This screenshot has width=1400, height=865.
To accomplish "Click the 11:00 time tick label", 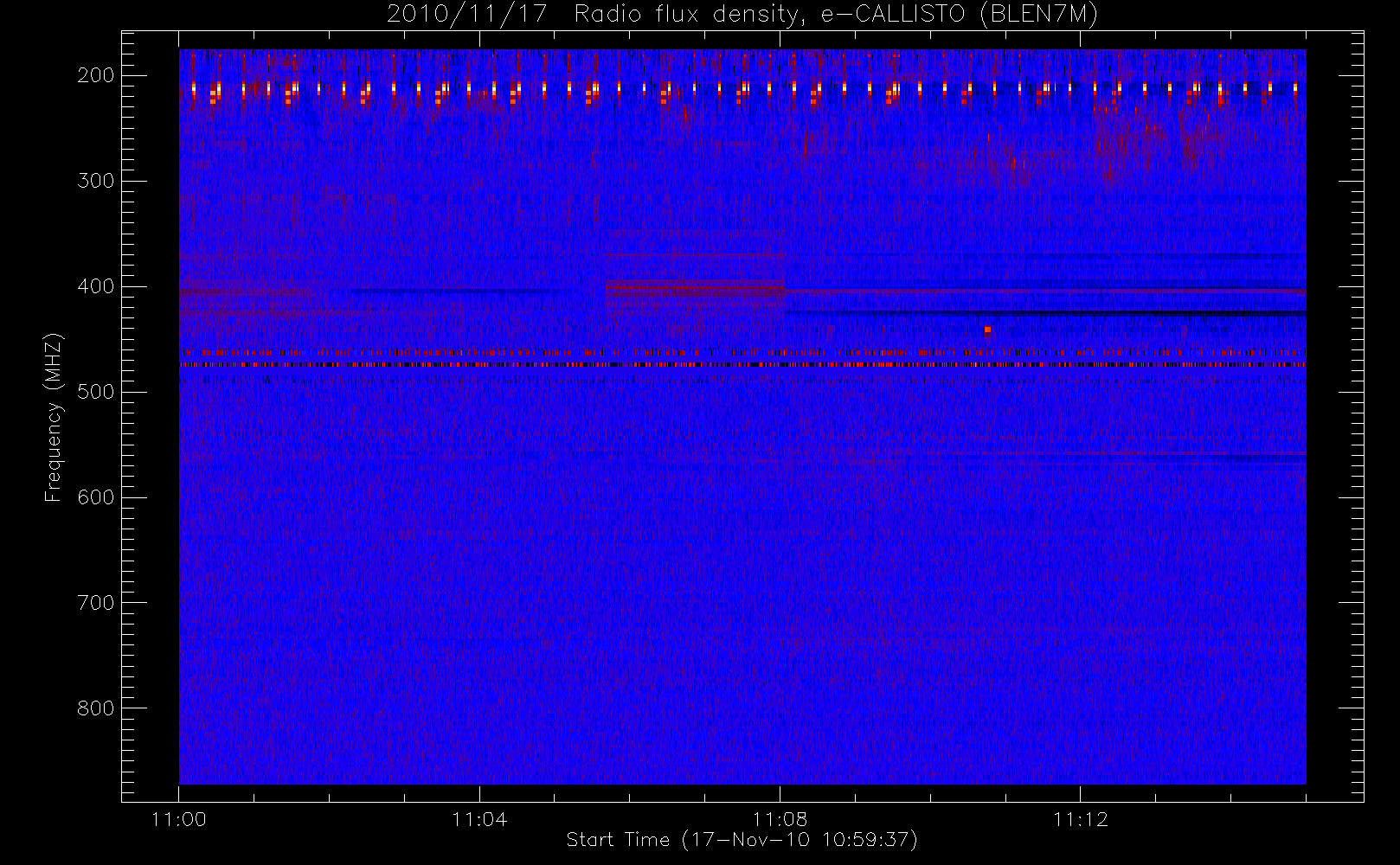I will point(178,819).
